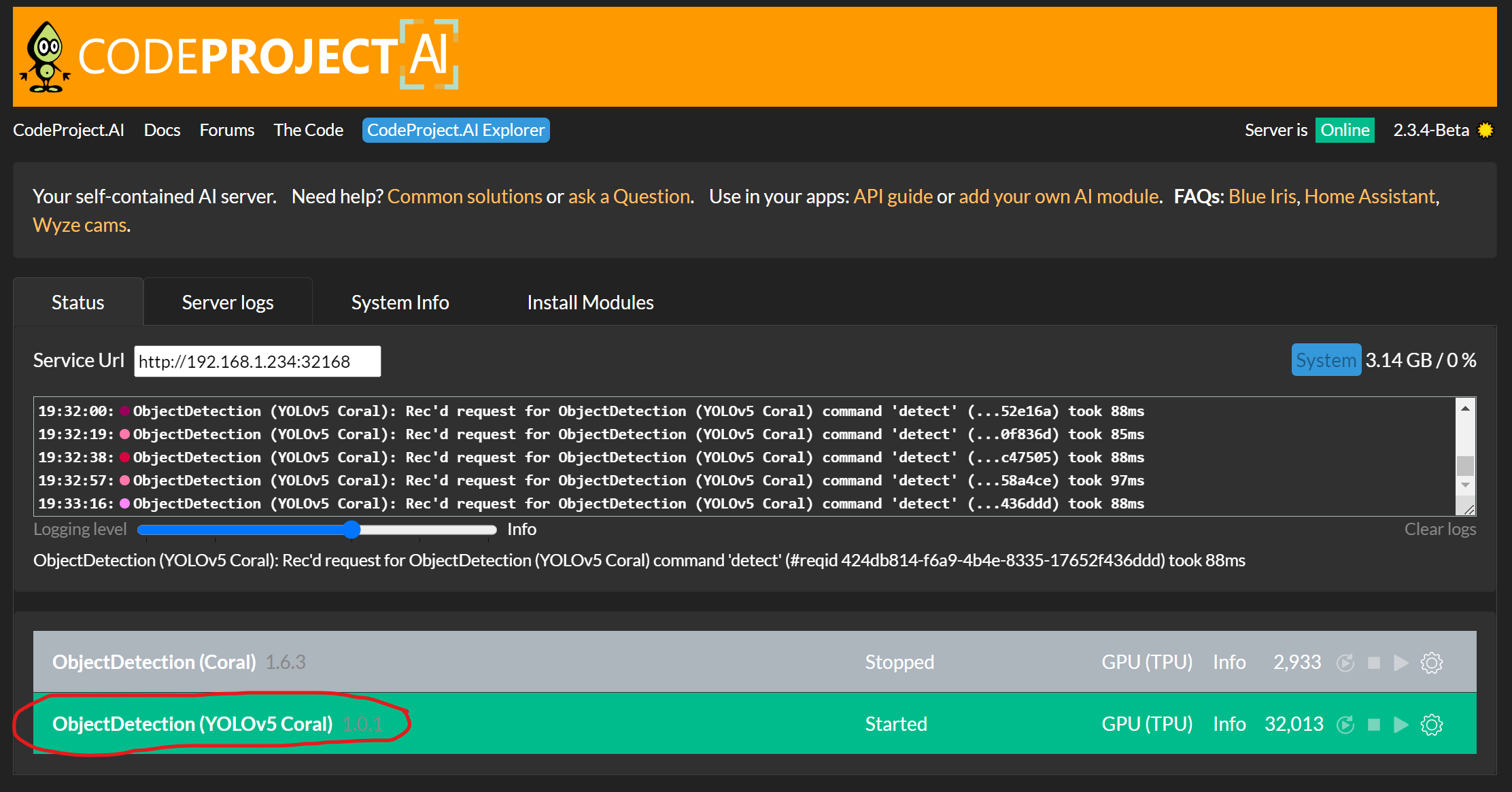Click the Online server status badge
The image size is (1512, 792).
point(1345,130)
